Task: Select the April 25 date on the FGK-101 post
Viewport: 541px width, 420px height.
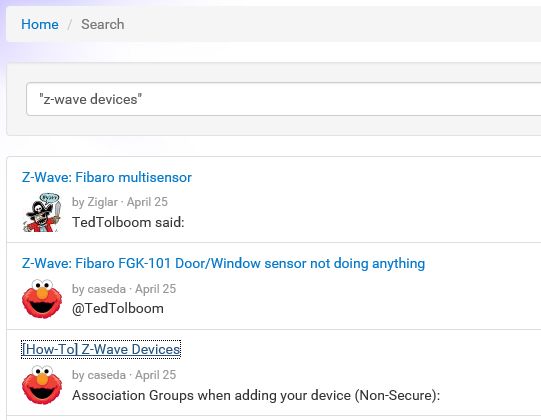Action: (x=156, y=289)
